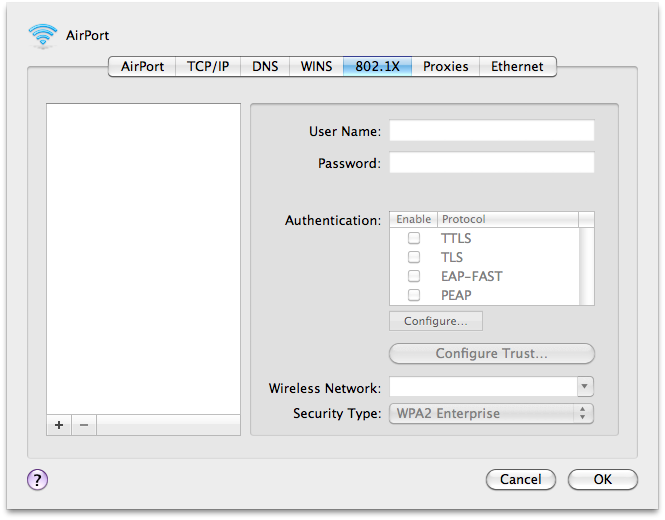Select the TTLS protocol row text
This screenshot has height=520, width=665.
pyautogui.click(x=456, y=238)
